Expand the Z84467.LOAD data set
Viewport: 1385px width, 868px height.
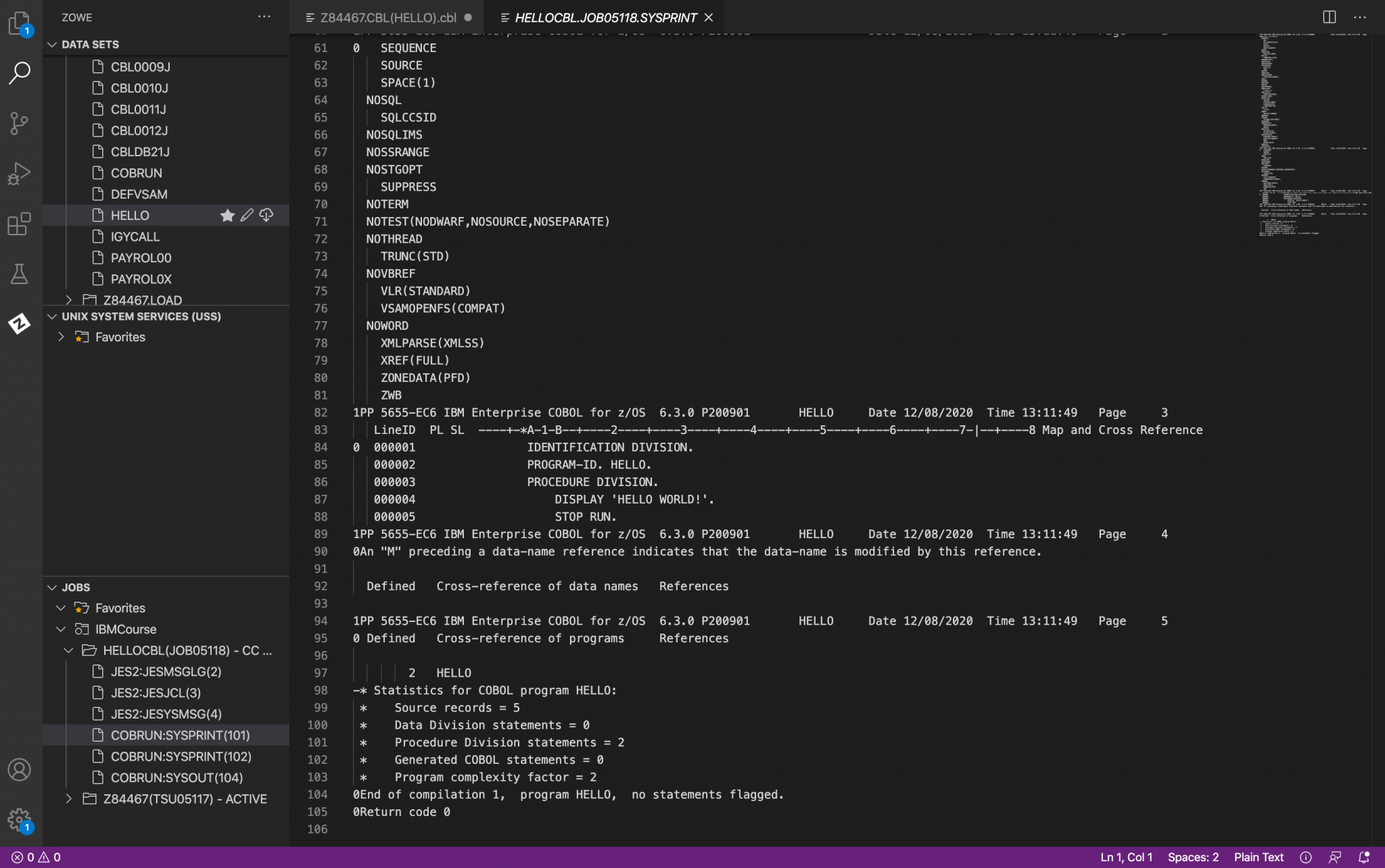(x=70, y=299)
